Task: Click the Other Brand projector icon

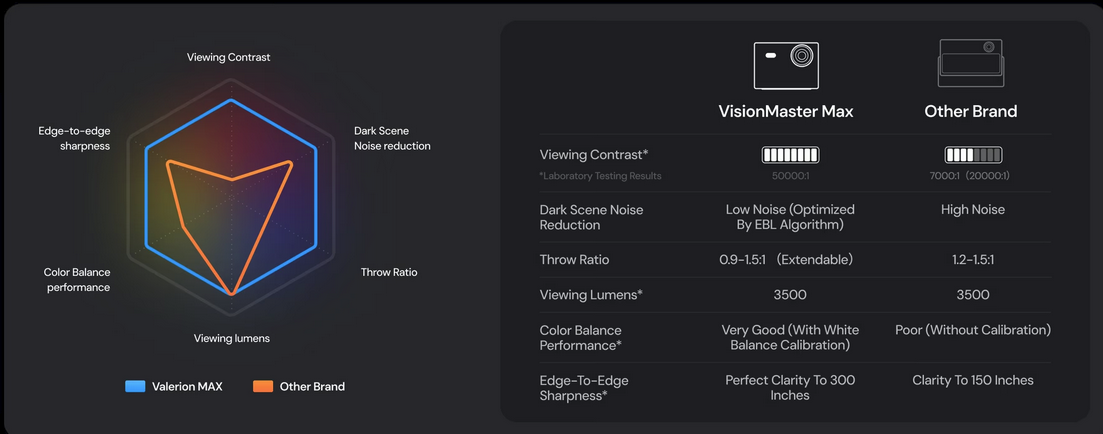Action: click(970, 64)
